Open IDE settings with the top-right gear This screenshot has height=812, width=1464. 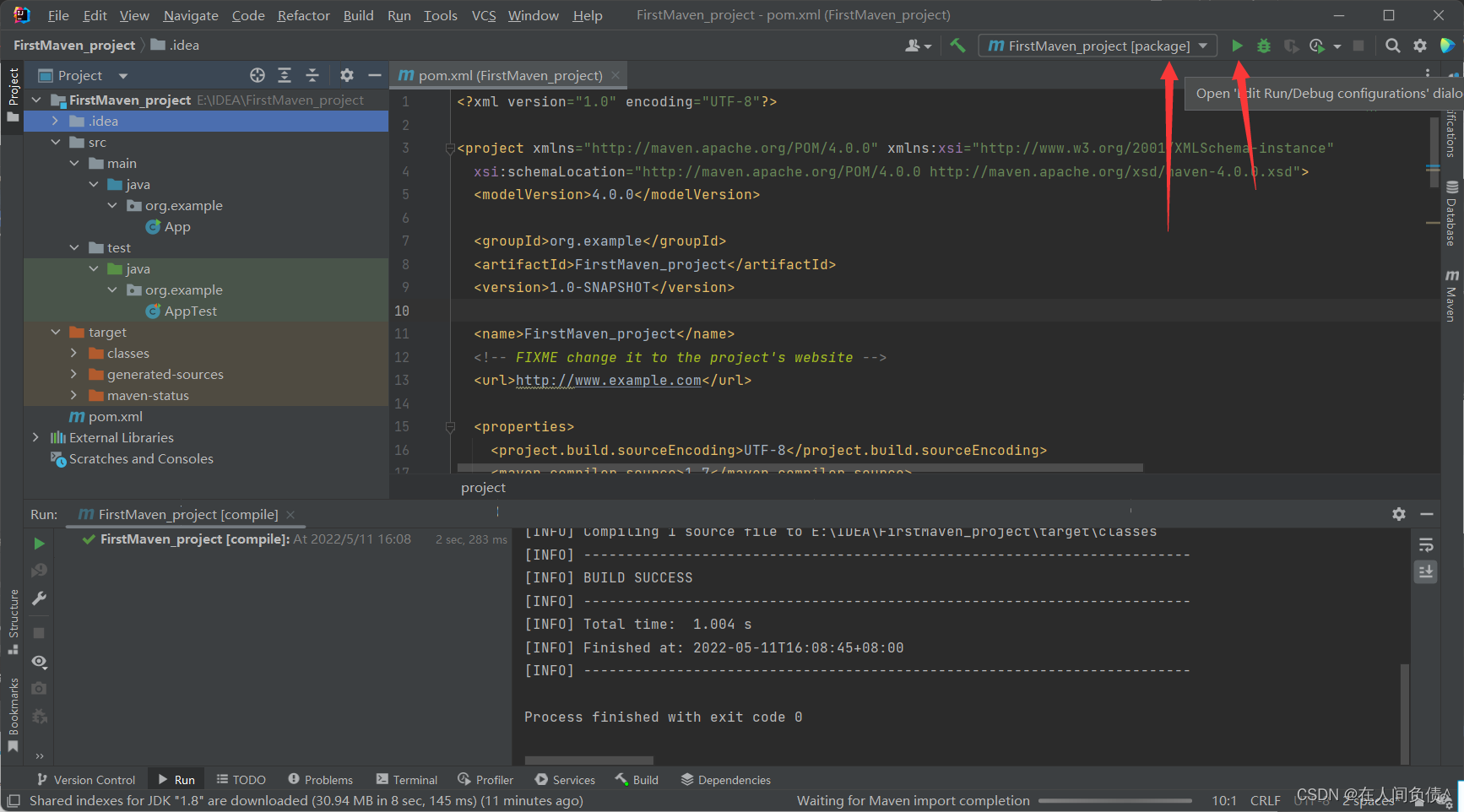coord(1420,46)
